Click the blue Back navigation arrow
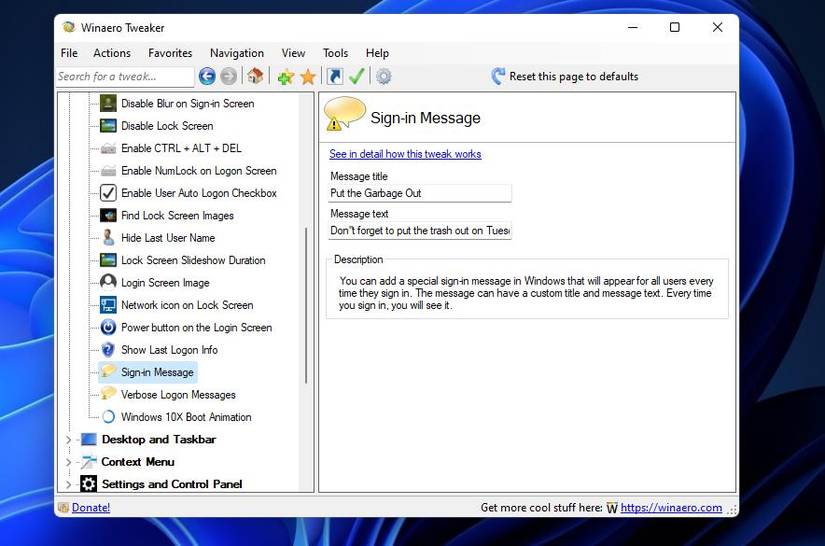Viewport: 825px width, 546px height. click(x=207, y=77)
